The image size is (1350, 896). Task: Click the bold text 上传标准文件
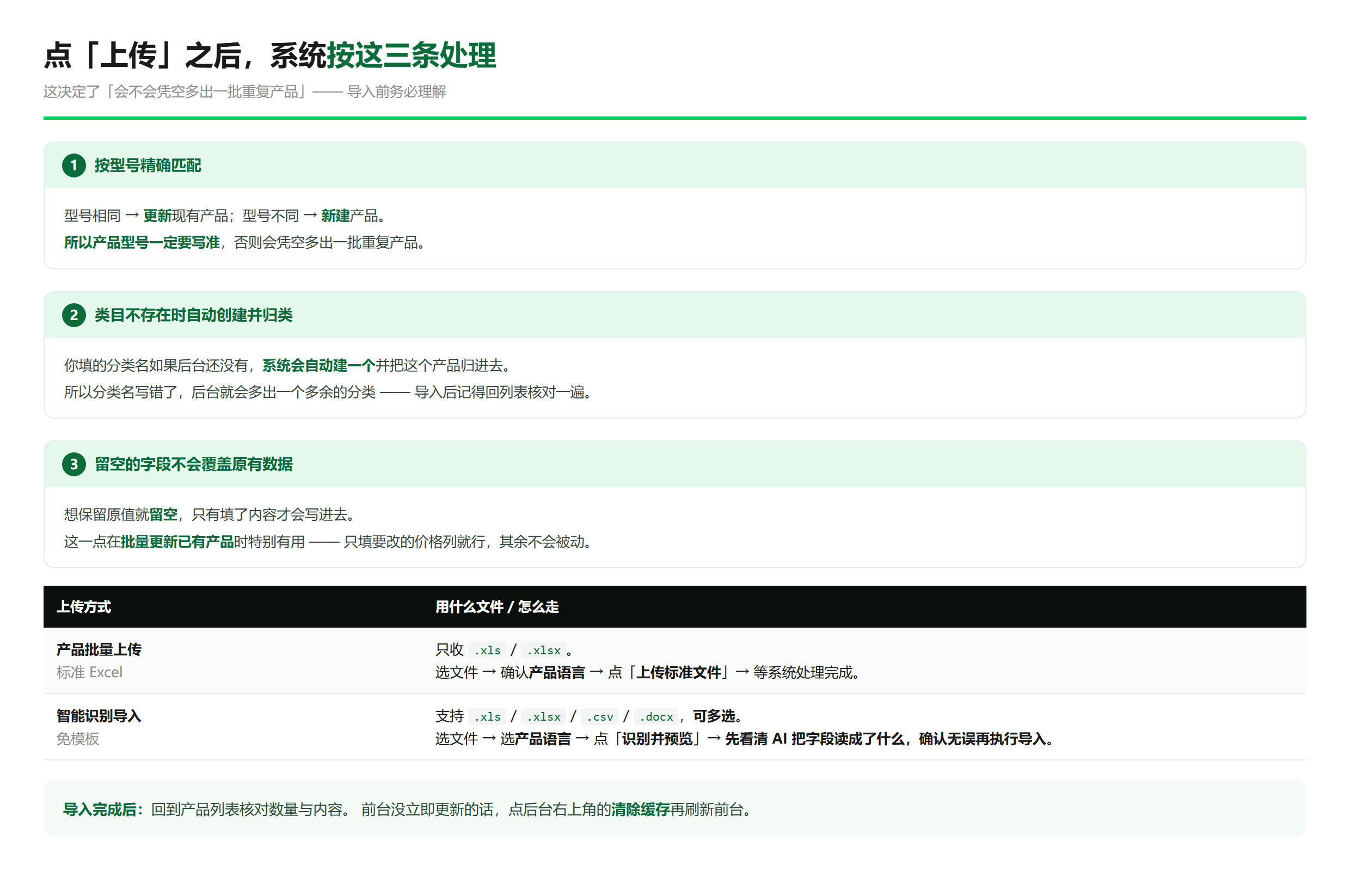(x=679, y=673)
